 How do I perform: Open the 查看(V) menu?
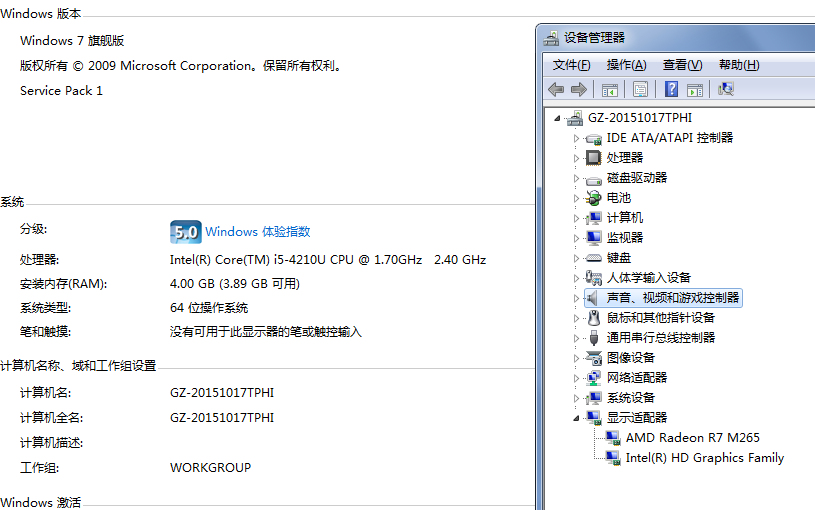[682, 65]
